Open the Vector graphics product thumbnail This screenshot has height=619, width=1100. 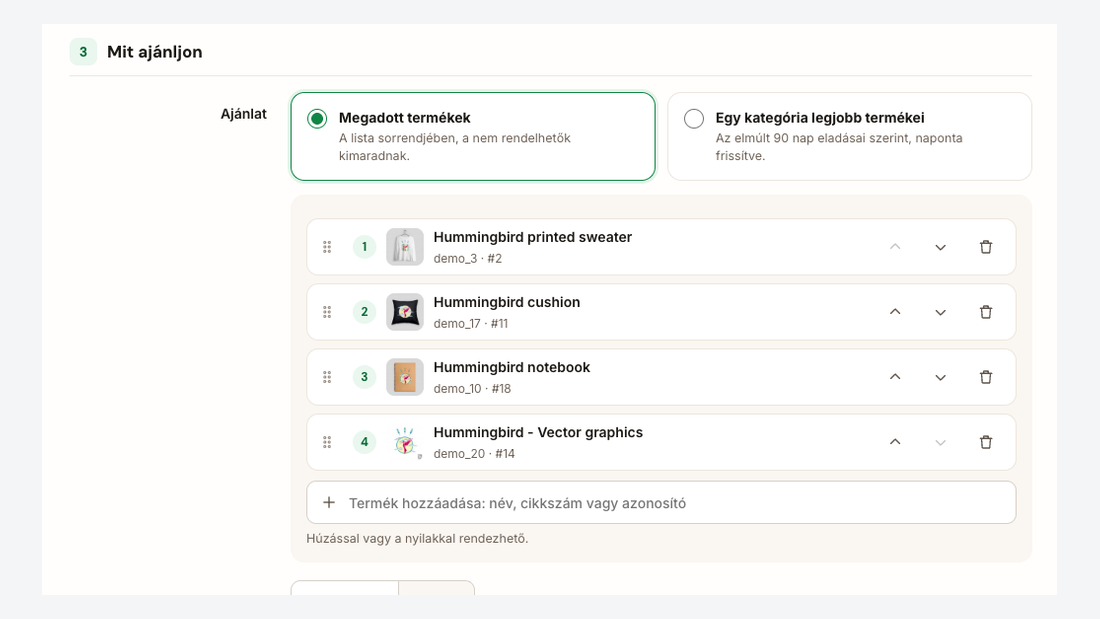pyautogui.click(x=405, y=442)
